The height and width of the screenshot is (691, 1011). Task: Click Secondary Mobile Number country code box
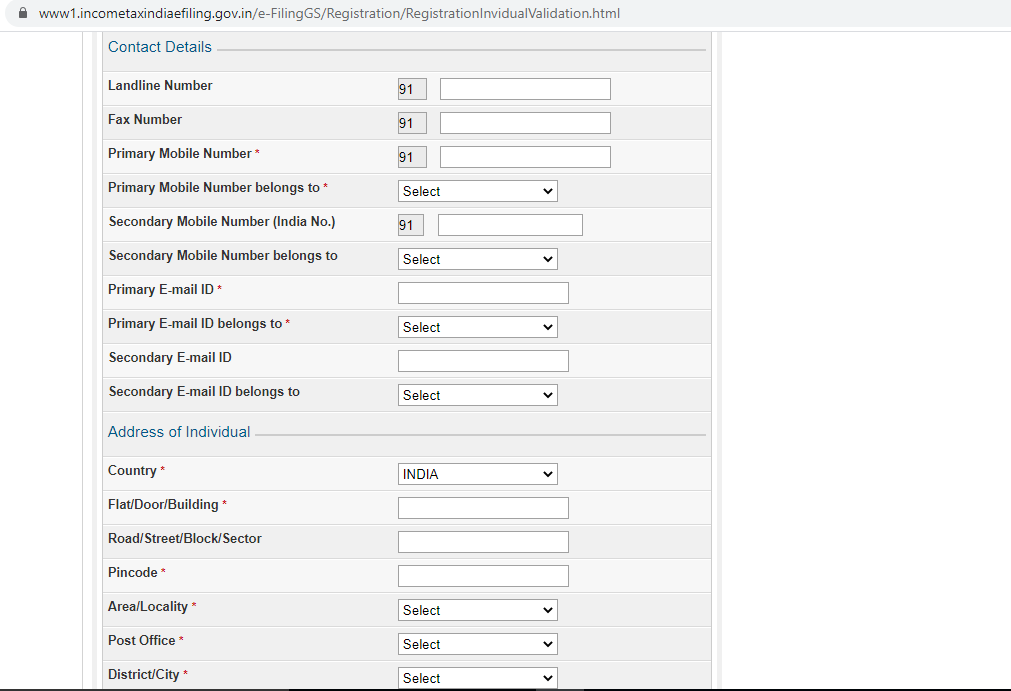point(411,225)
